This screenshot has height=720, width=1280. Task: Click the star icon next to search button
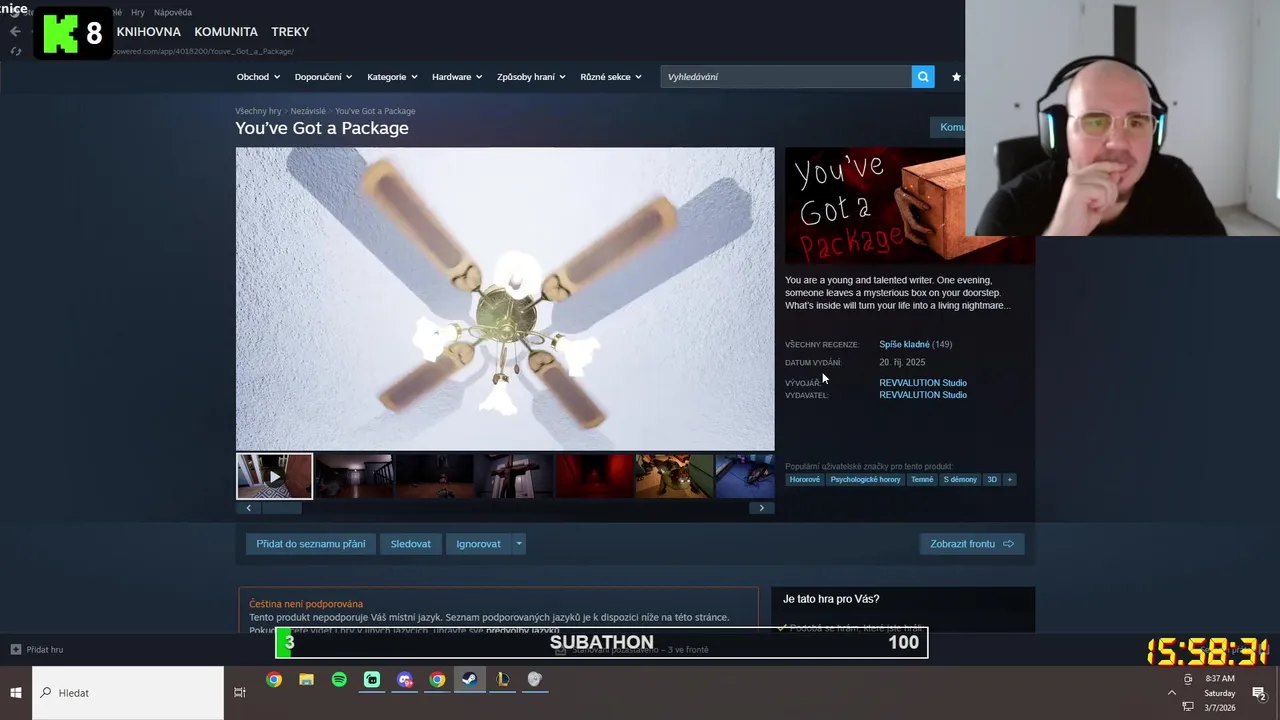(956, 77)
